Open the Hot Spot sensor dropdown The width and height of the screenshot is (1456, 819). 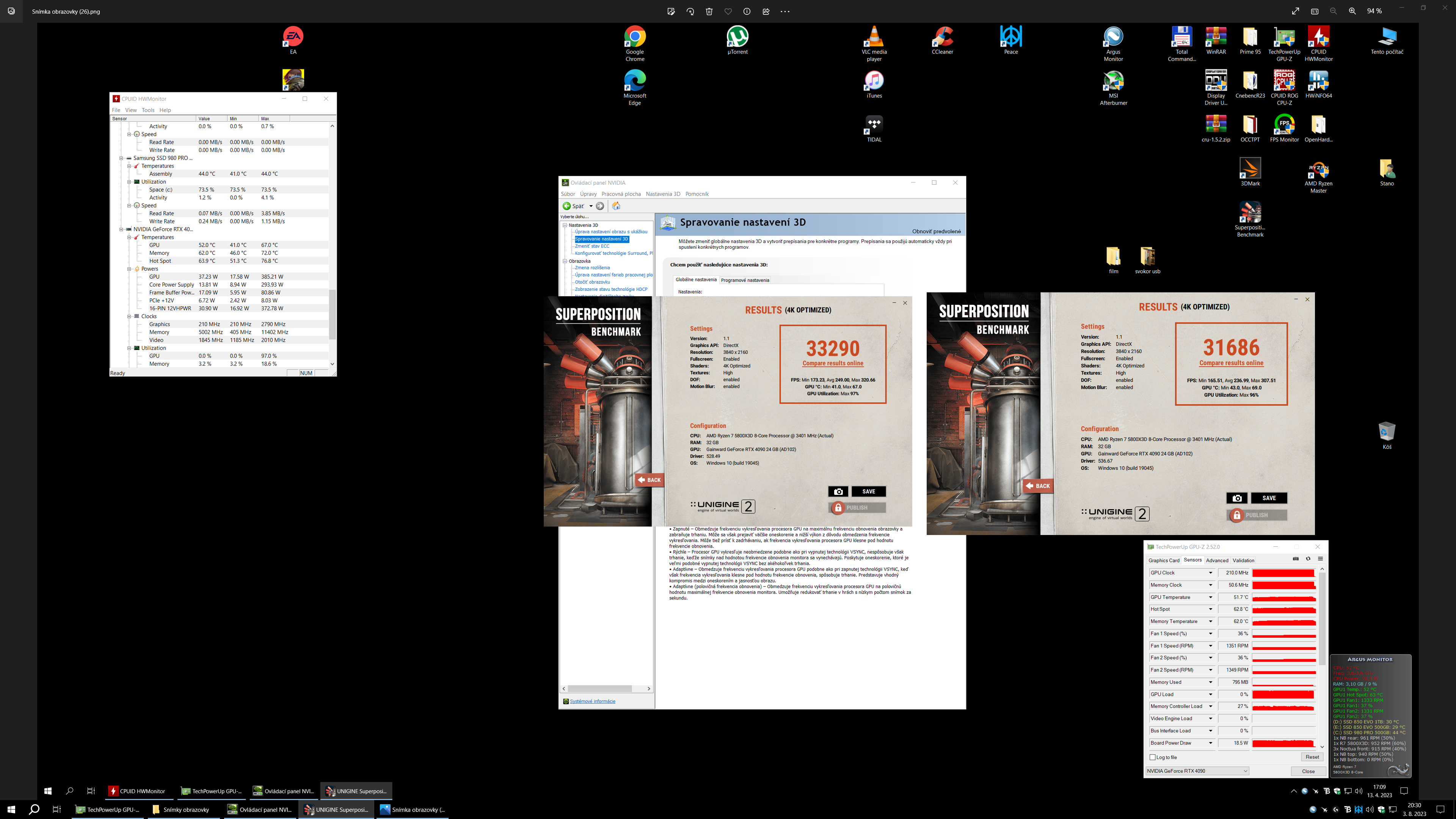pos(1211,609)
